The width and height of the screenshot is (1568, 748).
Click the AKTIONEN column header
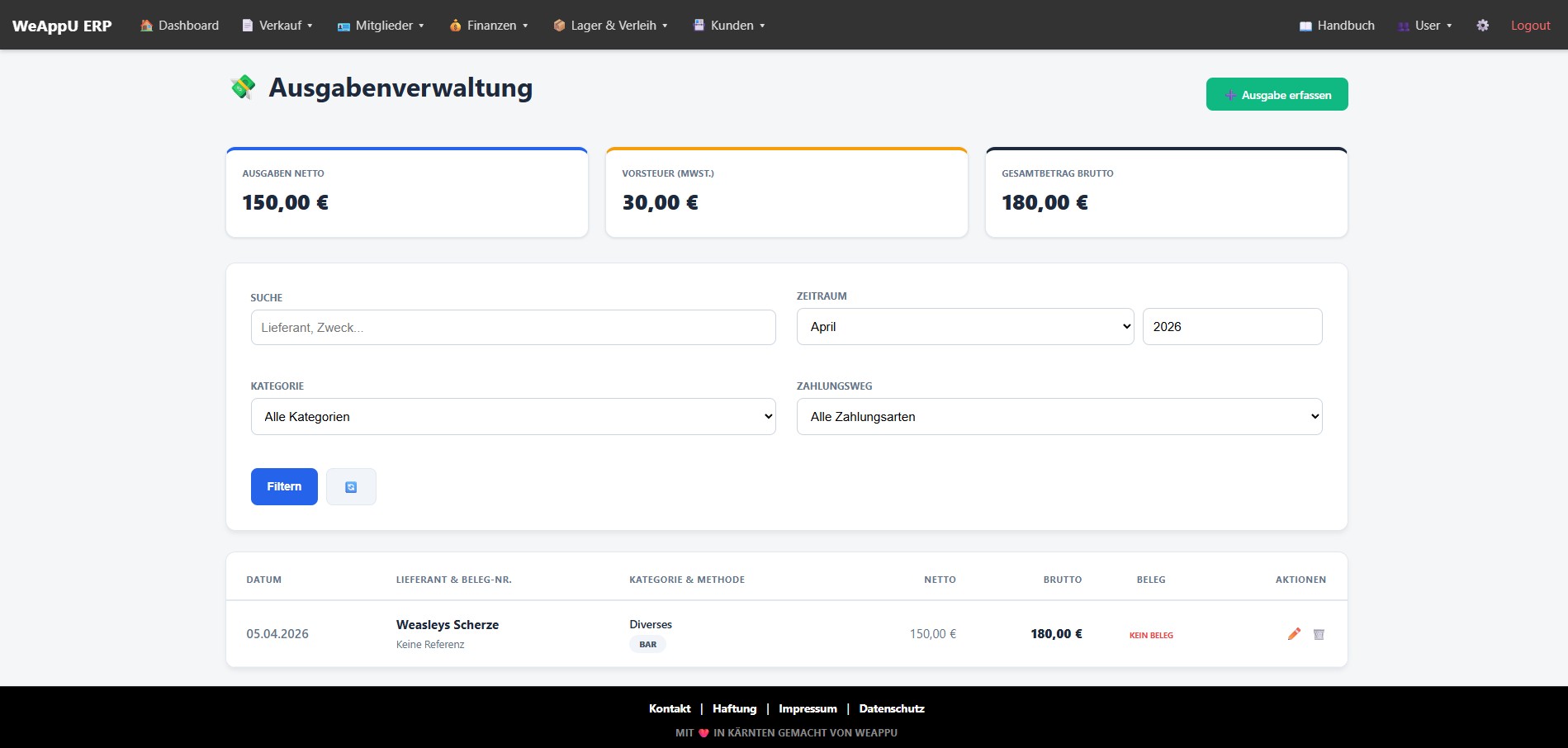[x=1300, y=580]
